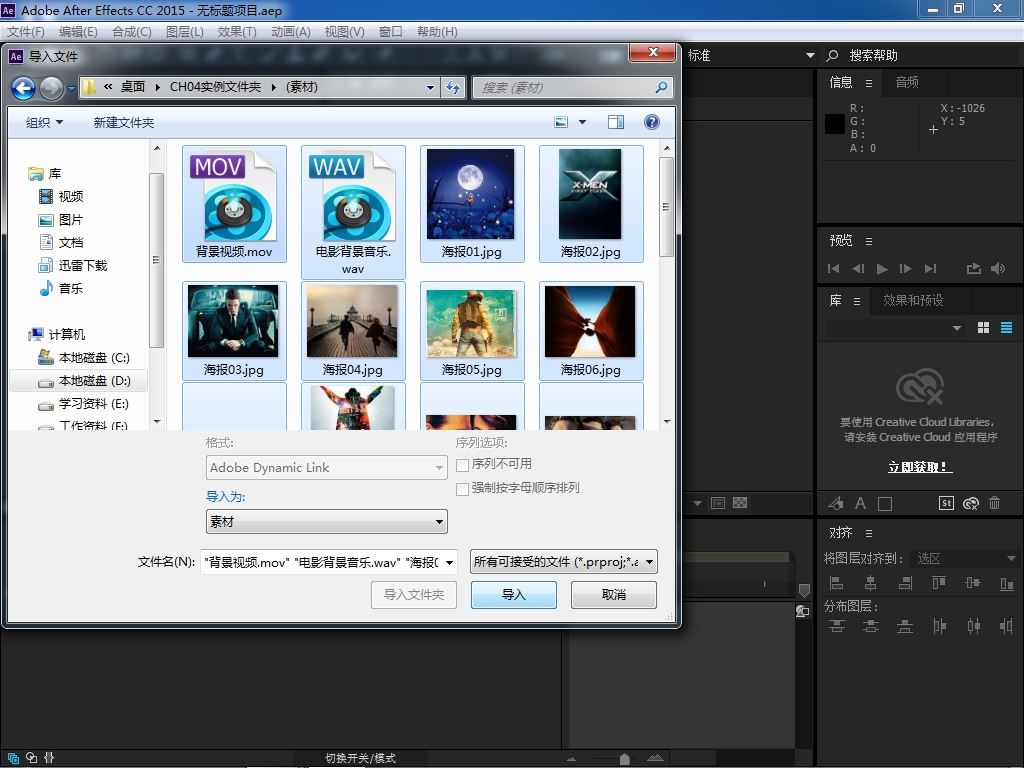This screenshot has width=1024, height=768.
Task: Click the 导入 button
Action: point(514,595)
